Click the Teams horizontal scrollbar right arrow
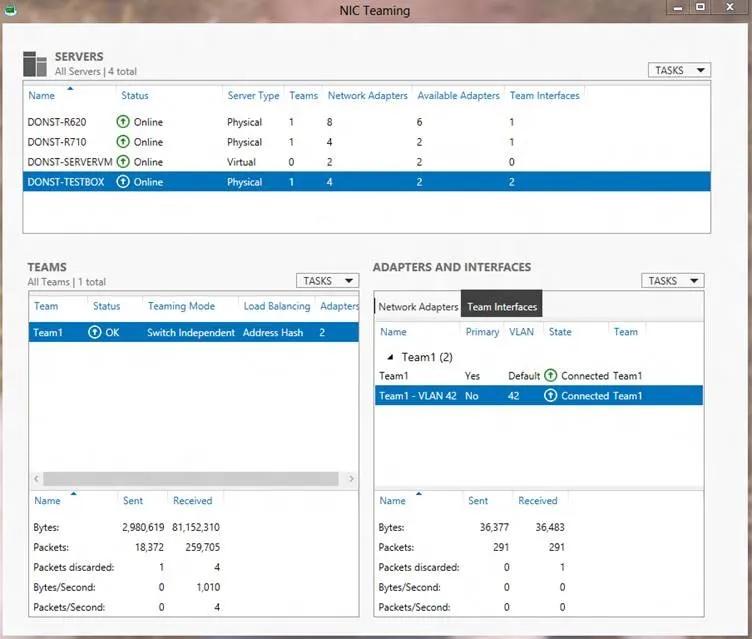The image size is (752, 639). 352,478
